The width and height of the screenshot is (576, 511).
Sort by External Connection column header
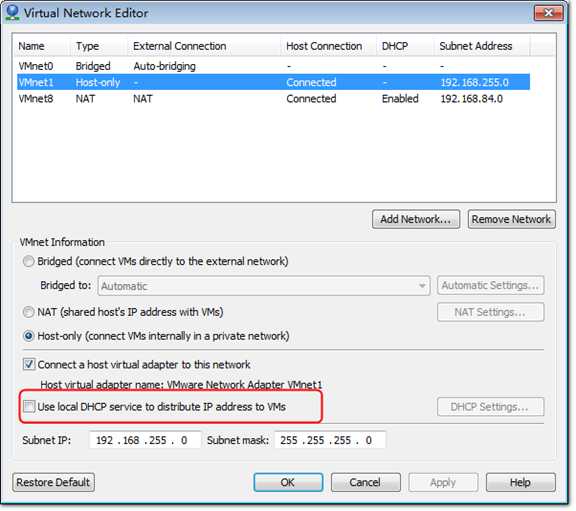coord(204,46)
